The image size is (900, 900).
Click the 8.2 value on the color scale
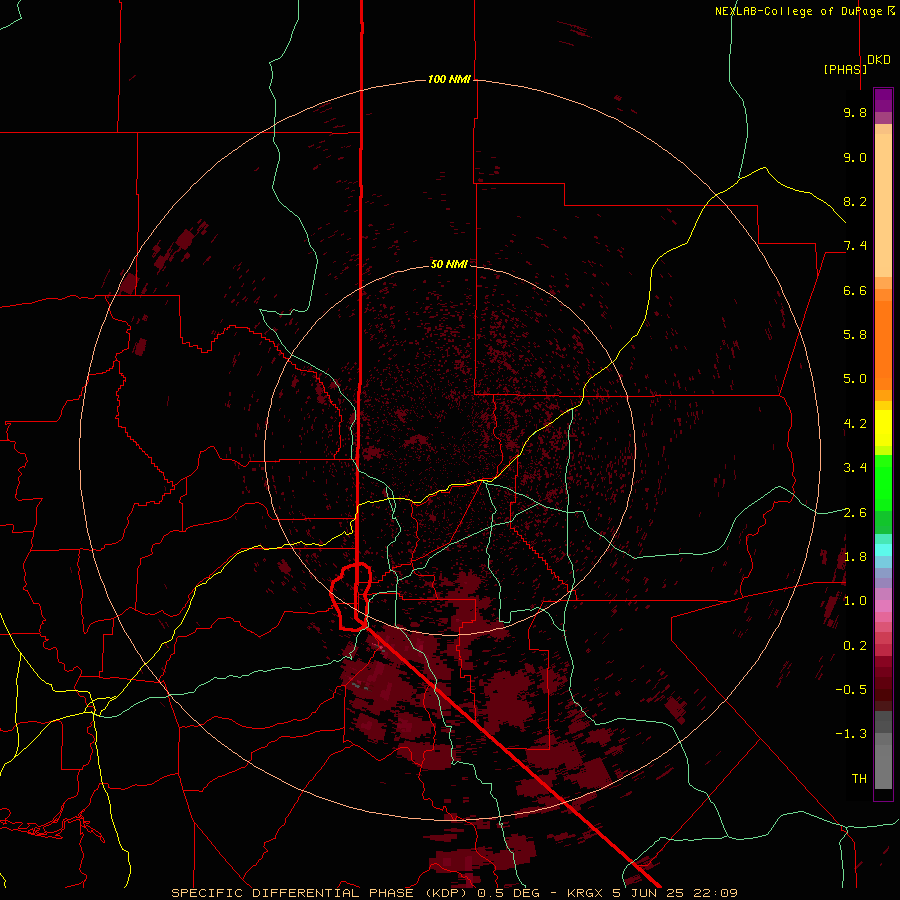(x=855, y=201)
